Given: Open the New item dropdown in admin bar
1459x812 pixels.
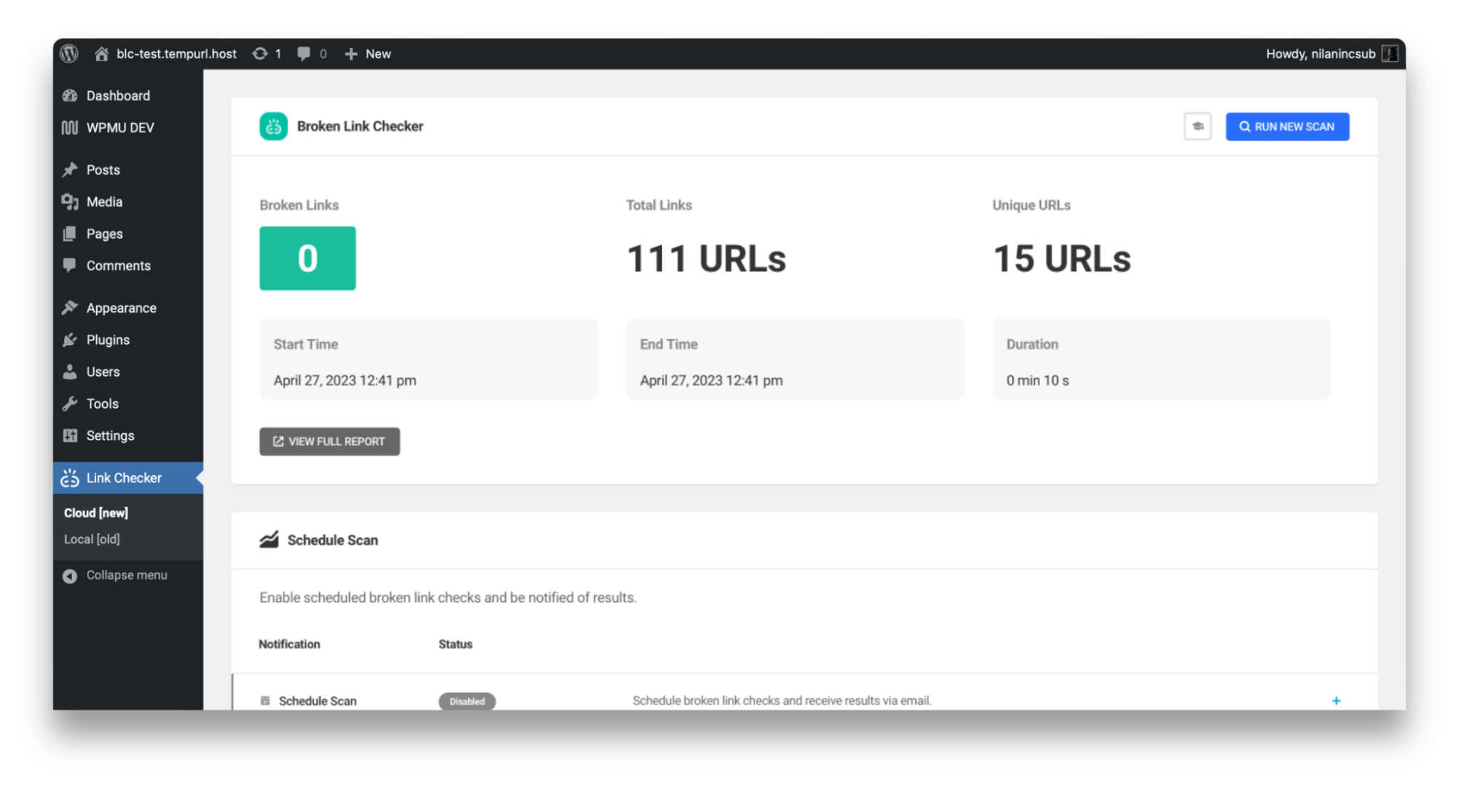Looking at the screenshot, I should click(368, 53).
